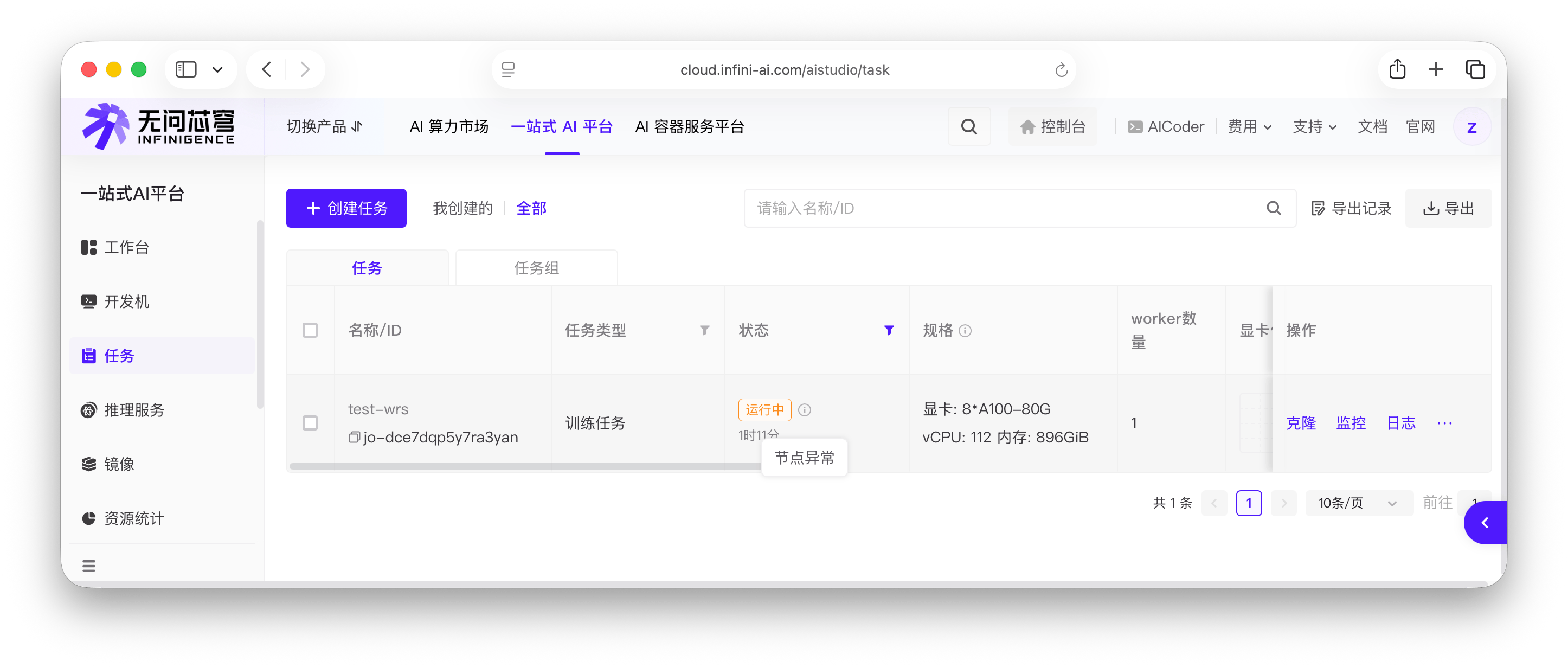Click the 创建任务 button
1568x668 pixels.
coord(346,208)
